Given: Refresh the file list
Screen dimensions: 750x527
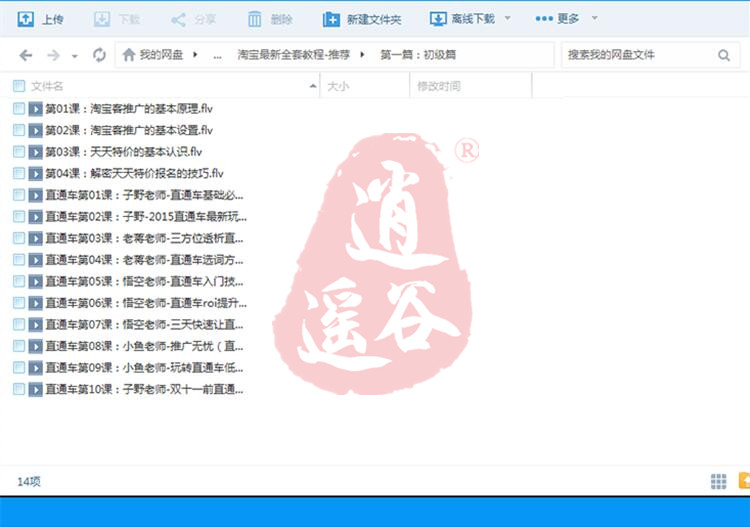Looking at the screenshot, I should [99, 55].
